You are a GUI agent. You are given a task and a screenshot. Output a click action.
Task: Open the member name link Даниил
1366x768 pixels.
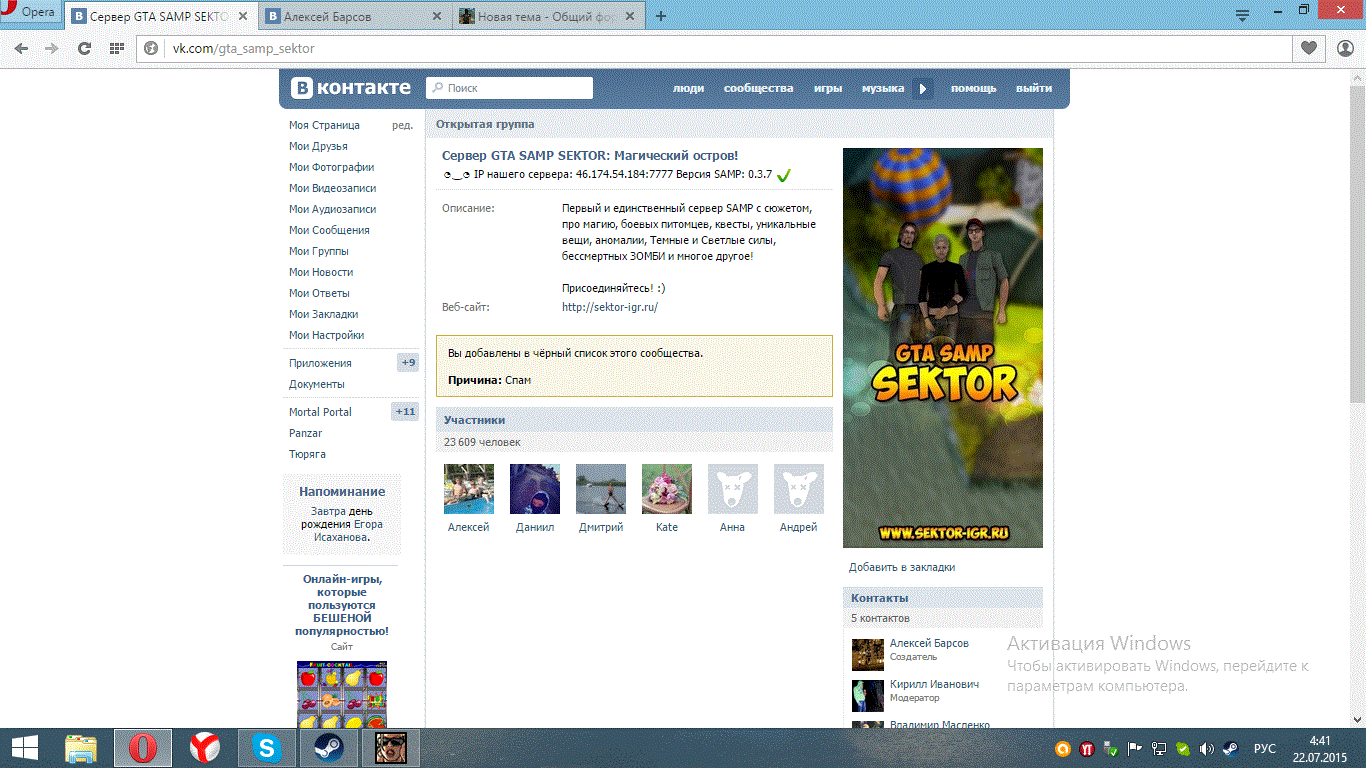coord(535,527)
